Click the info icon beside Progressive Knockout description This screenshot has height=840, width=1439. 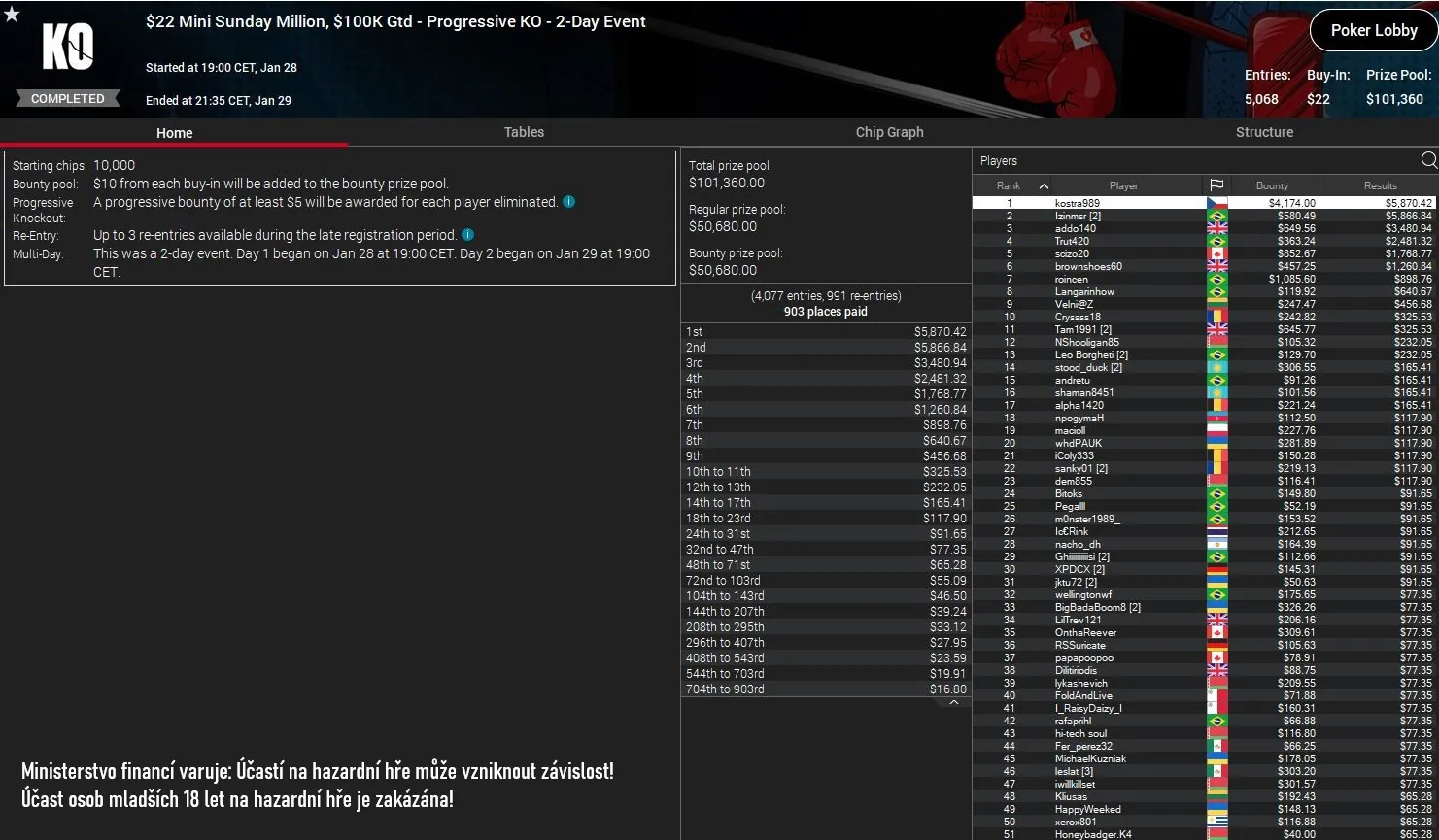click(x=569, y=201)
